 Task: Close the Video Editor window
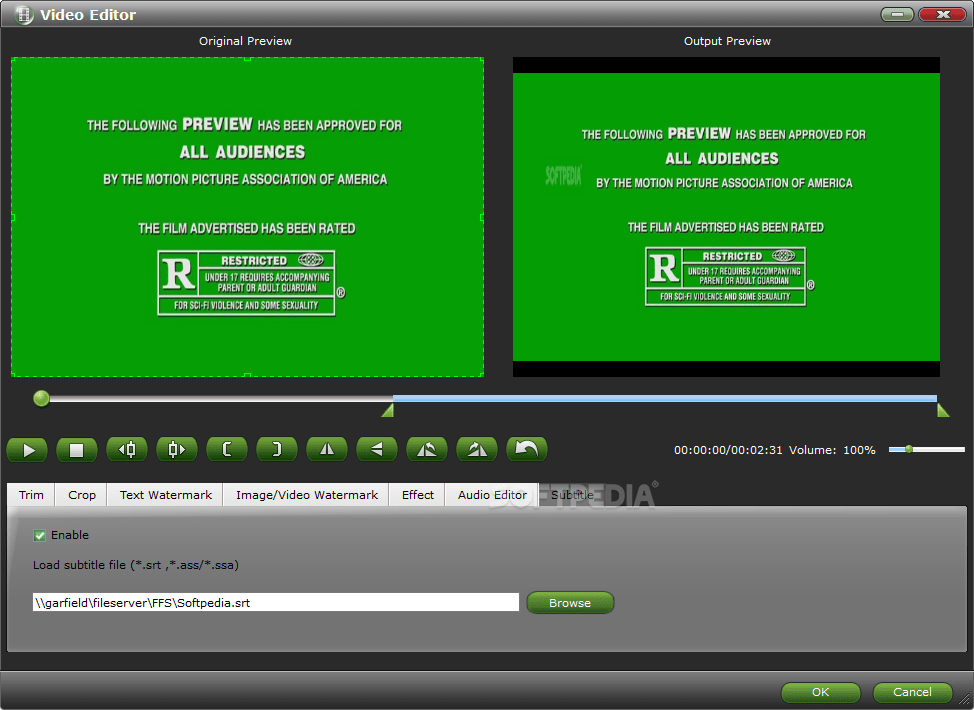[x=942, y=14]
